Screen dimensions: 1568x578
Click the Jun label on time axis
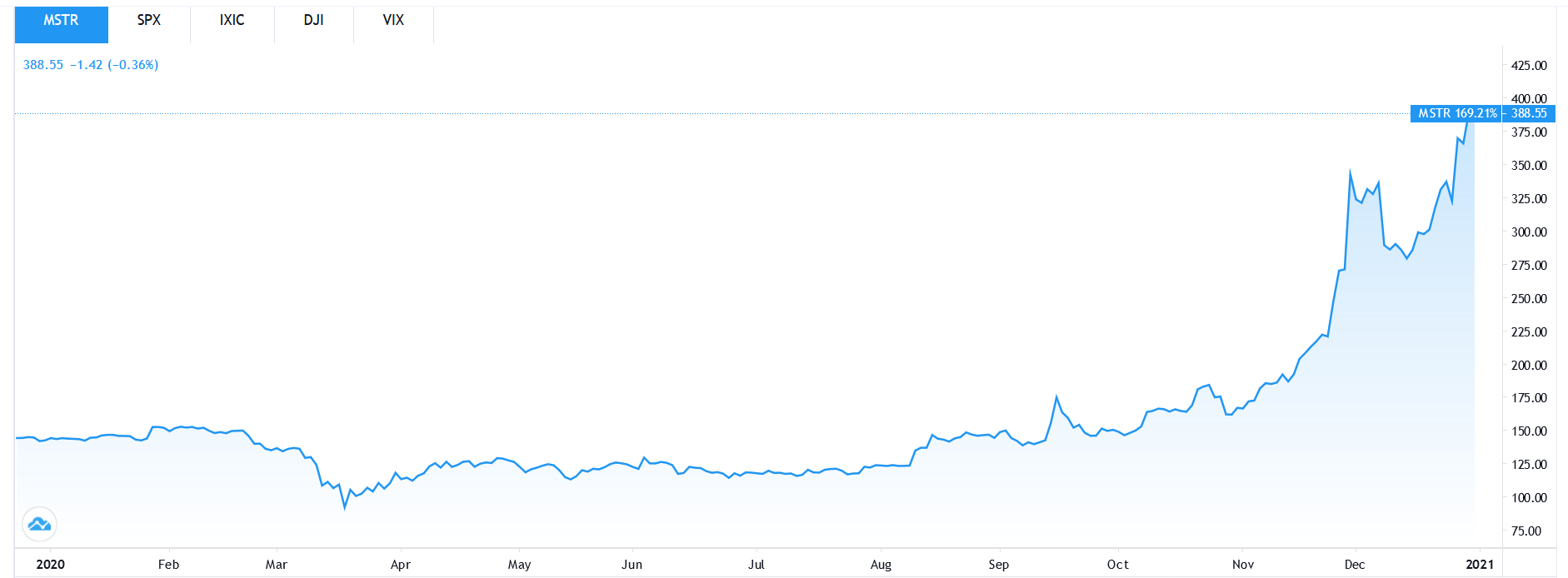pyautogui.click(x=632, y=565)
